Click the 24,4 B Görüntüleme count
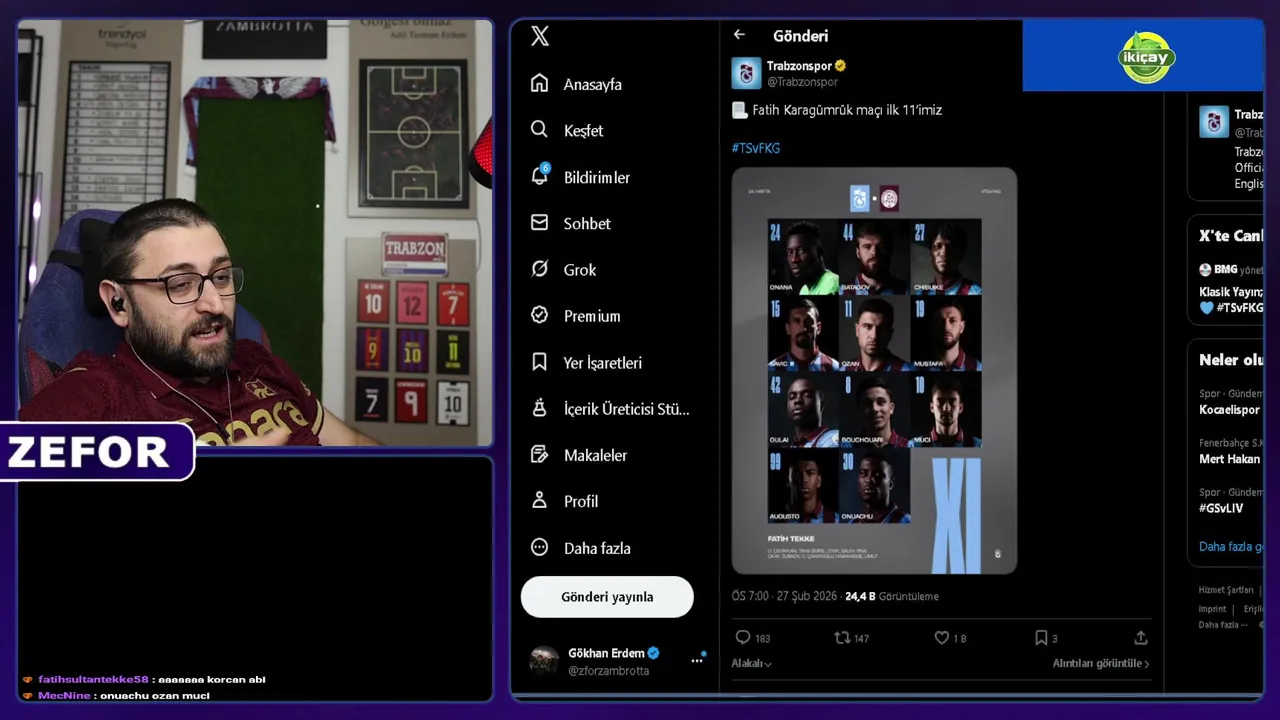Screen dimensions: 1280x720 tap(892, 596)
